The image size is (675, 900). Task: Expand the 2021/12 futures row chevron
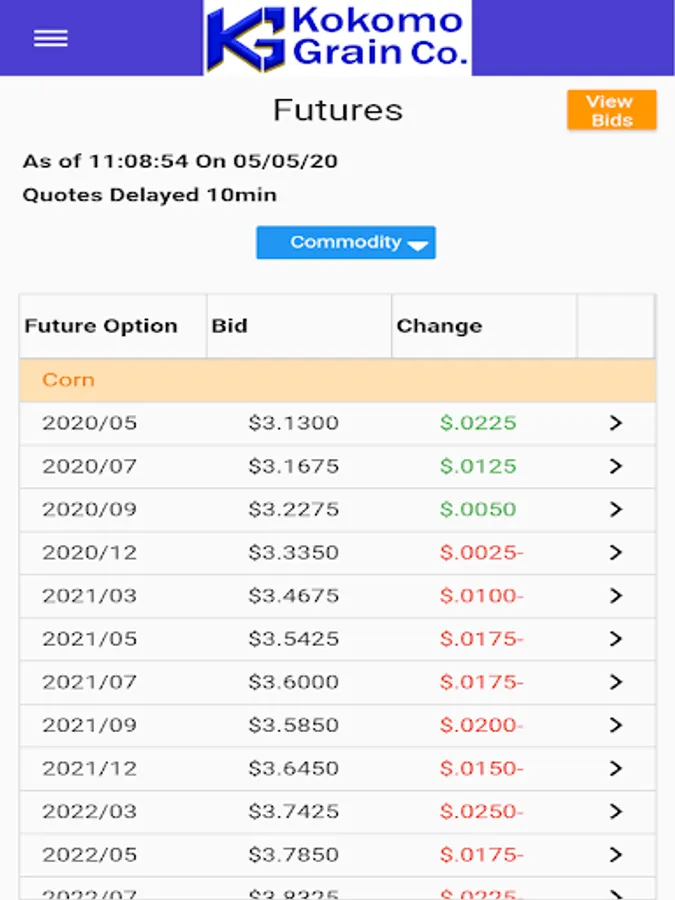[616, 768]
